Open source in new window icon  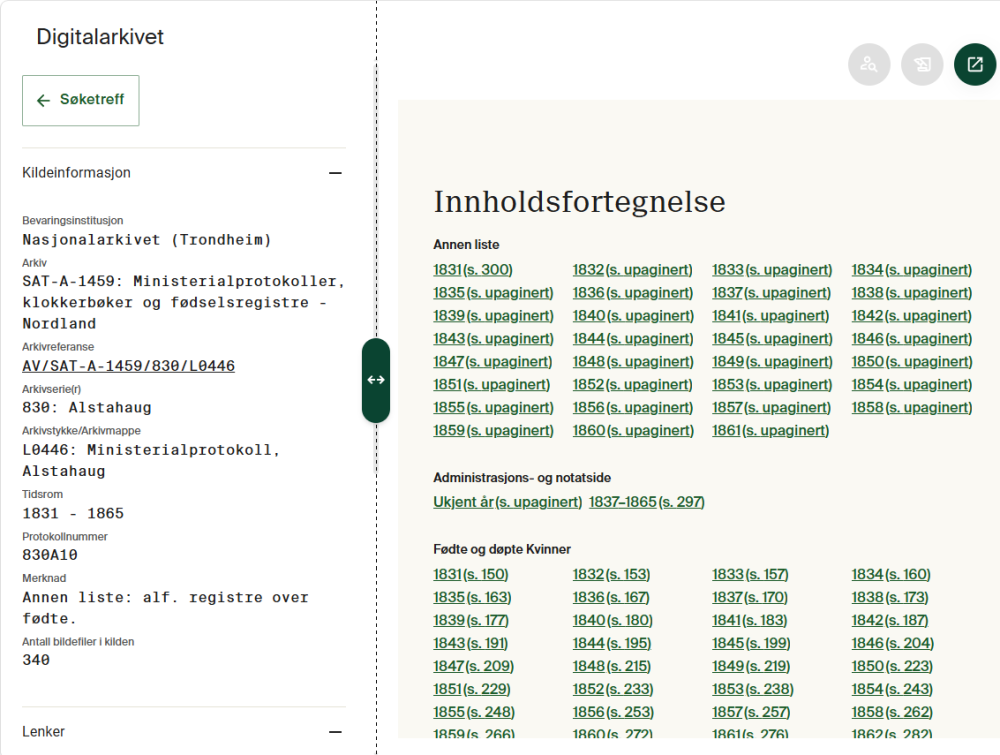point(974,64)
